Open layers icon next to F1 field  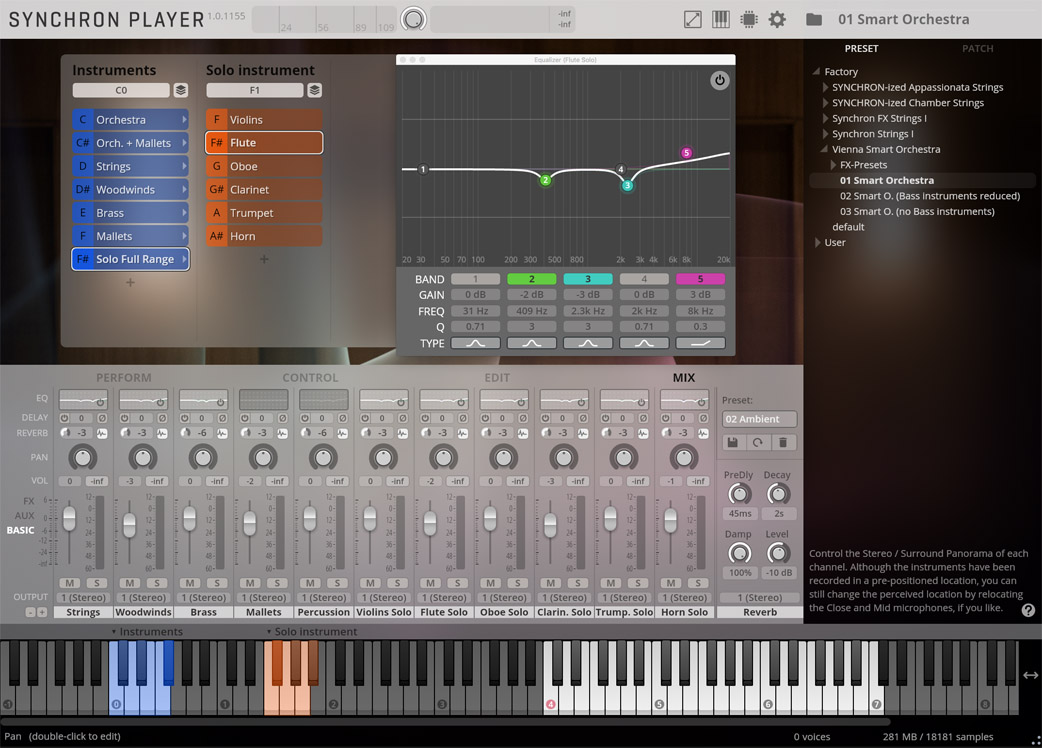(x=314, y=90)
